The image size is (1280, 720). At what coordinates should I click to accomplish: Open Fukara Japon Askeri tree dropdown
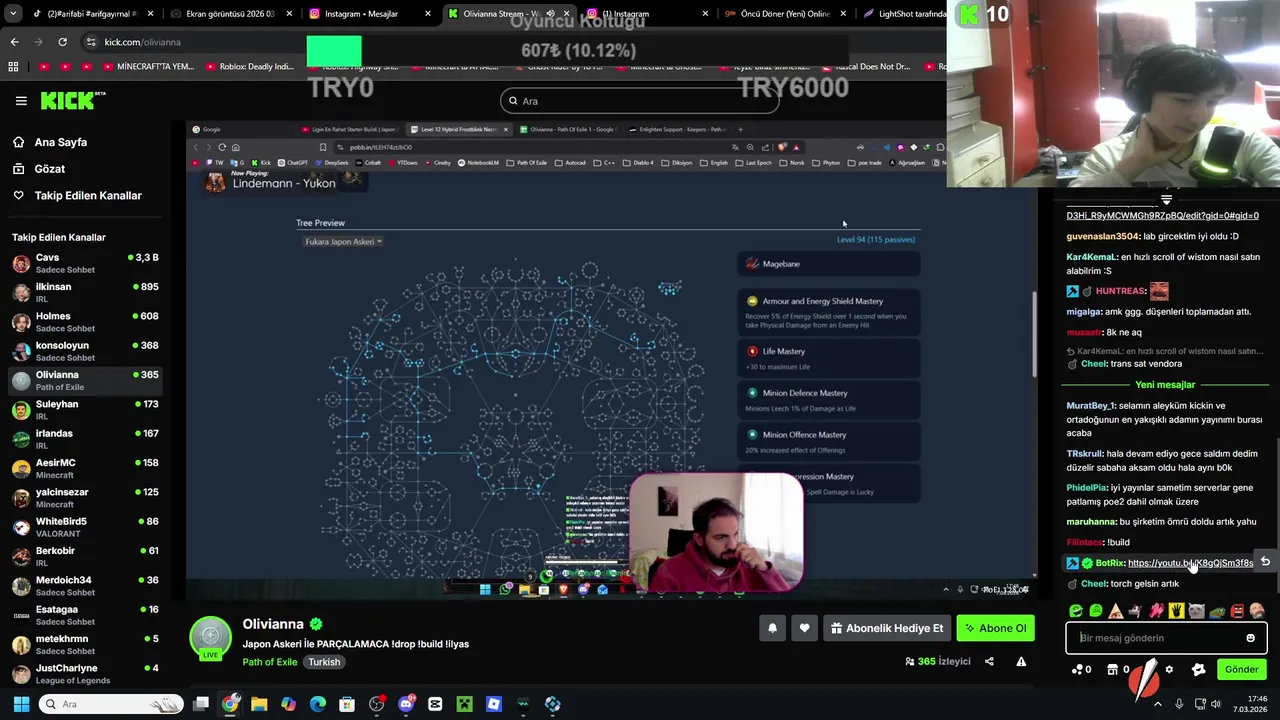[343, 241]
